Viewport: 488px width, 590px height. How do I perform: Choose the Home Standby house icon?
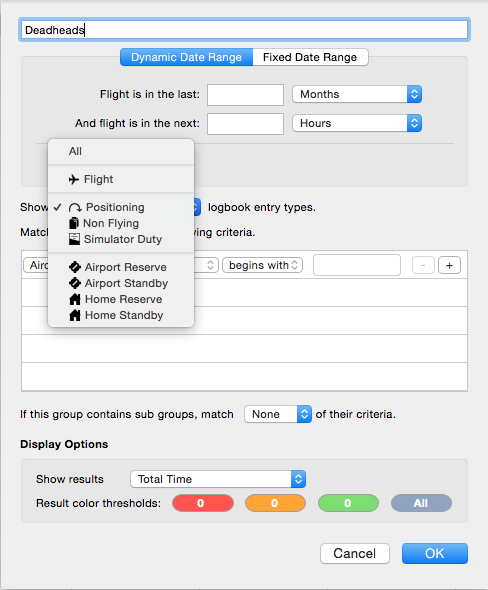pyautogui.click(x=75, y=315)
